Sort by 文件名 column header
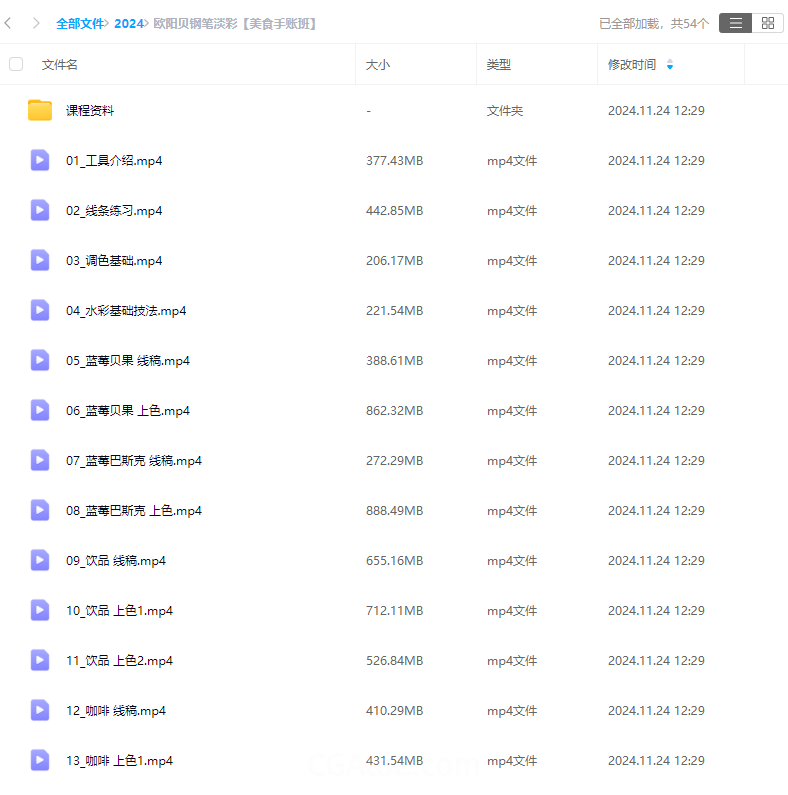Viewport: 788px width, 795px height. tap(60, 65)
